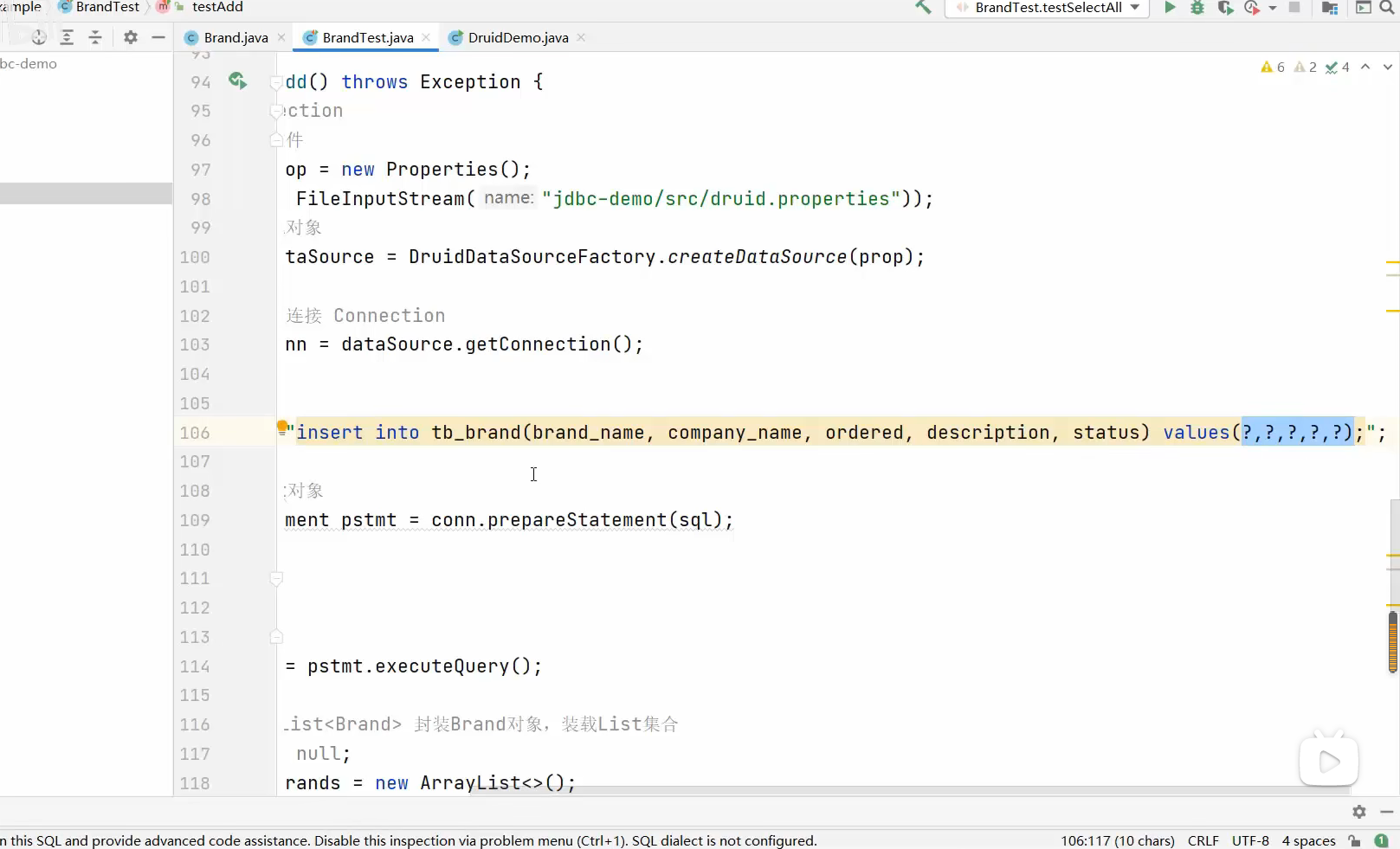1400x849 pixels.
Task: Click the yellow warnings indicator showing 6
Action: (1273, 67)
